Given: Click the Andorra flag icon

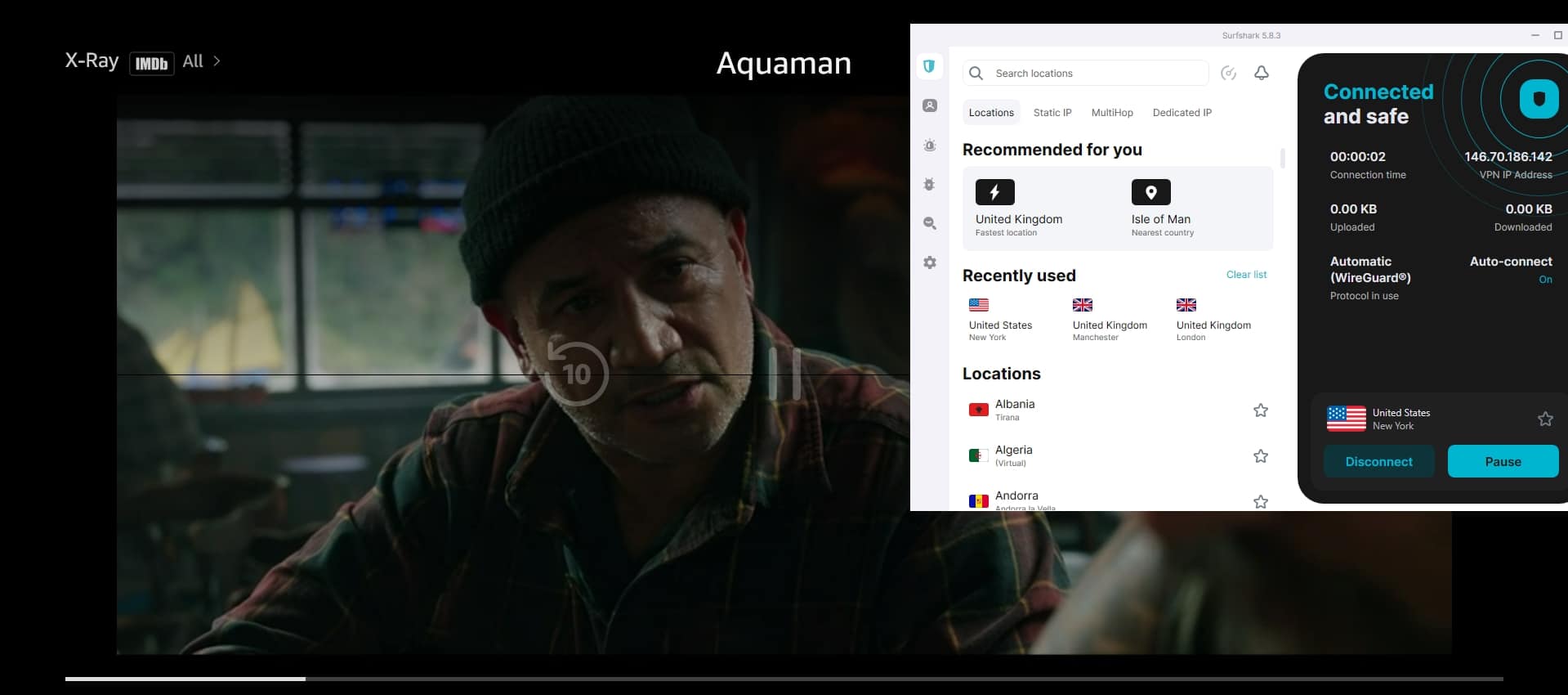Looking at the screenshot, I should coord(979,501).
